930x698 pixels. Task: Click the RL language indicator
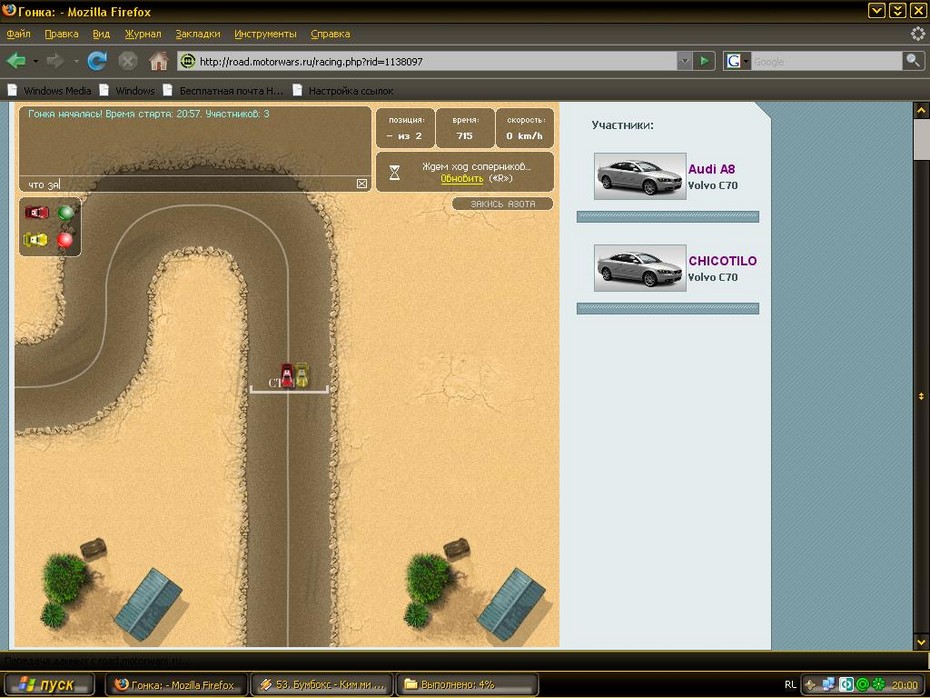click(790, 684)
